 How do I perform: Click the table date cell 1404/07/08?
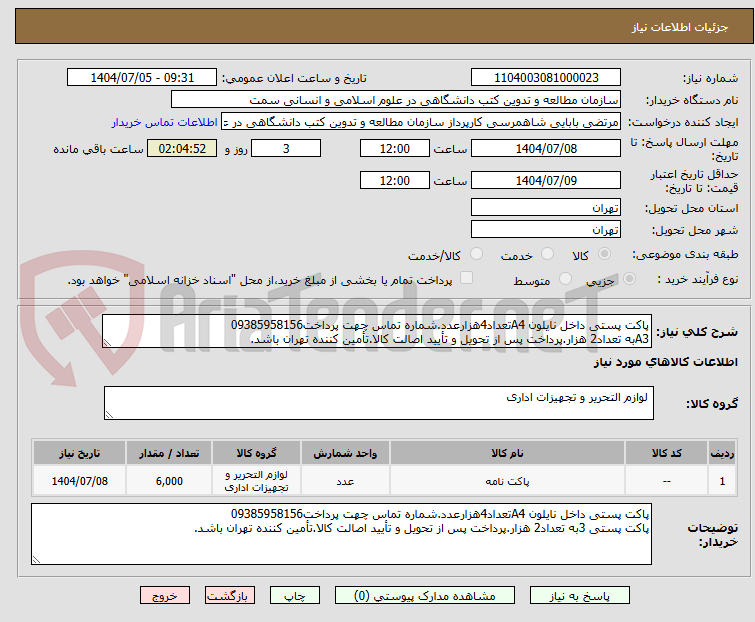[79, 480]
